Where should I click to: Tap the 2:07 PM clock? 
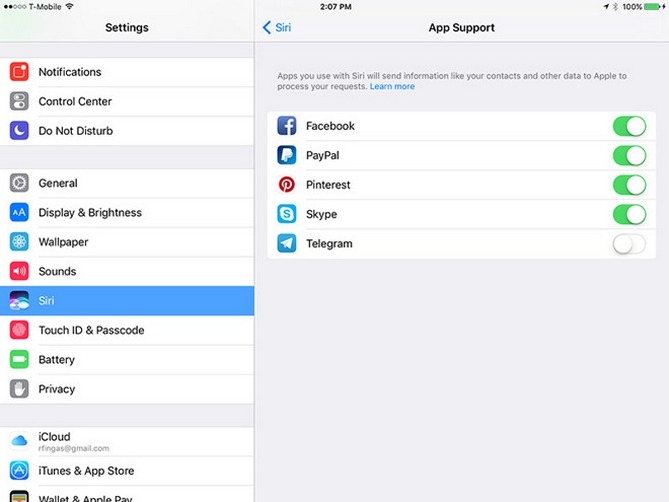[336, 6]
